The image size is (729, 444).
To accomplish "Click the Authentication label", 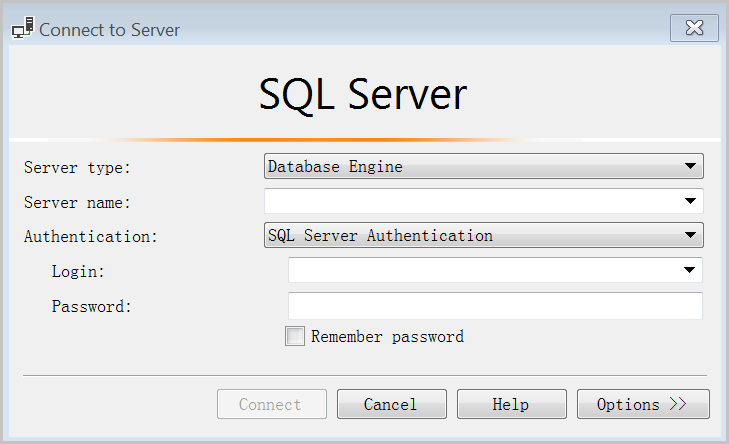I will tap(91, 237).
